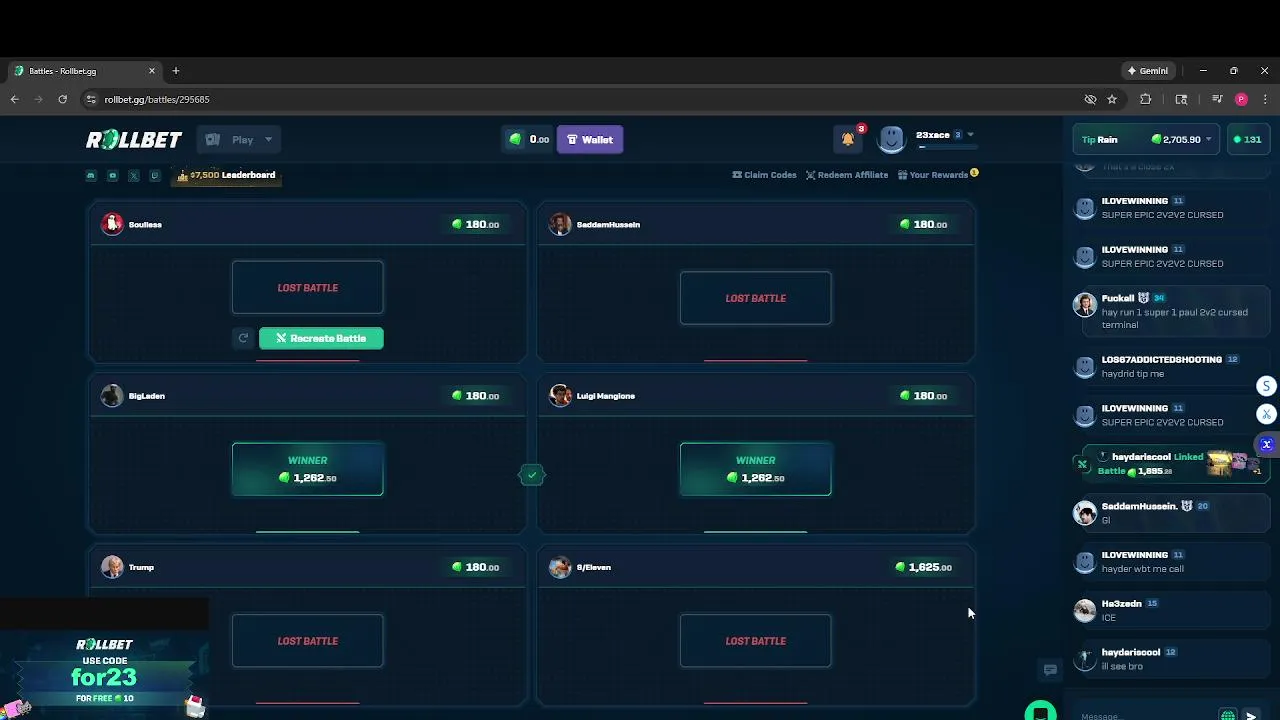This screenshot has width=1280, height=720.
Task: Expand the Play dropdown menu
Action: 239,140
